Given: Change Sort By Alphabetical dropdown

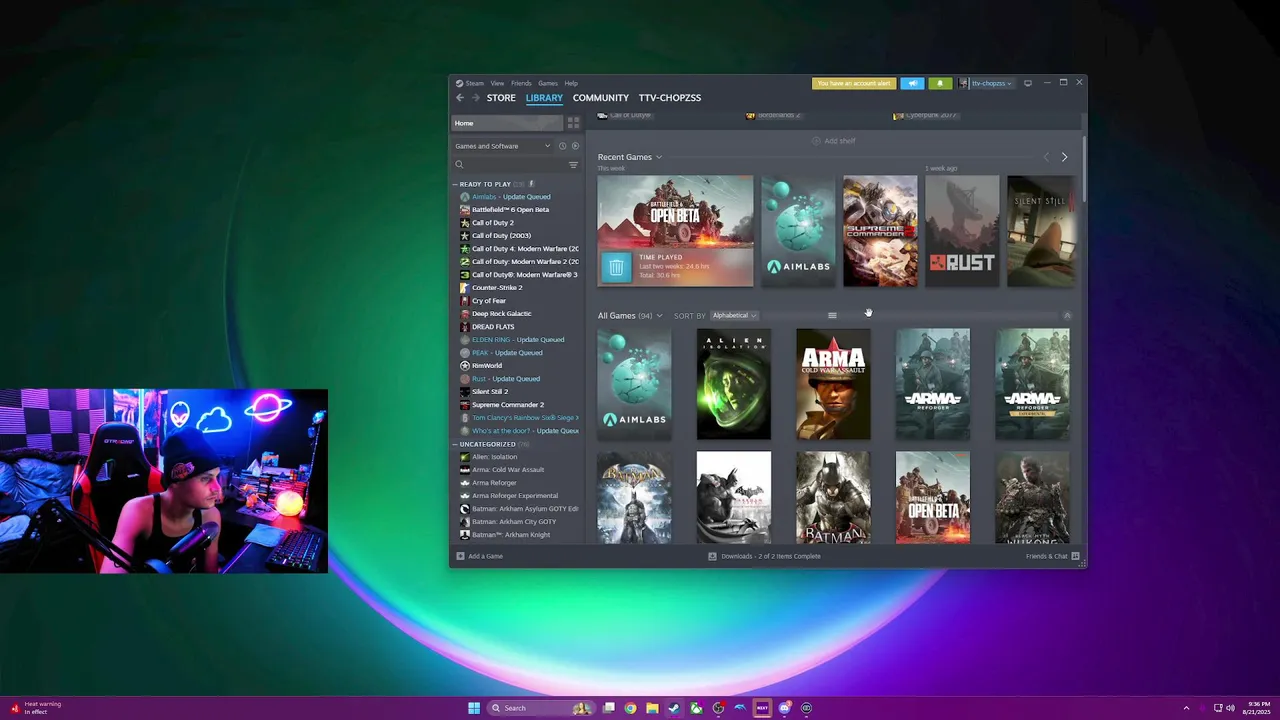Looking at the screenshot, I should (734, 315).
